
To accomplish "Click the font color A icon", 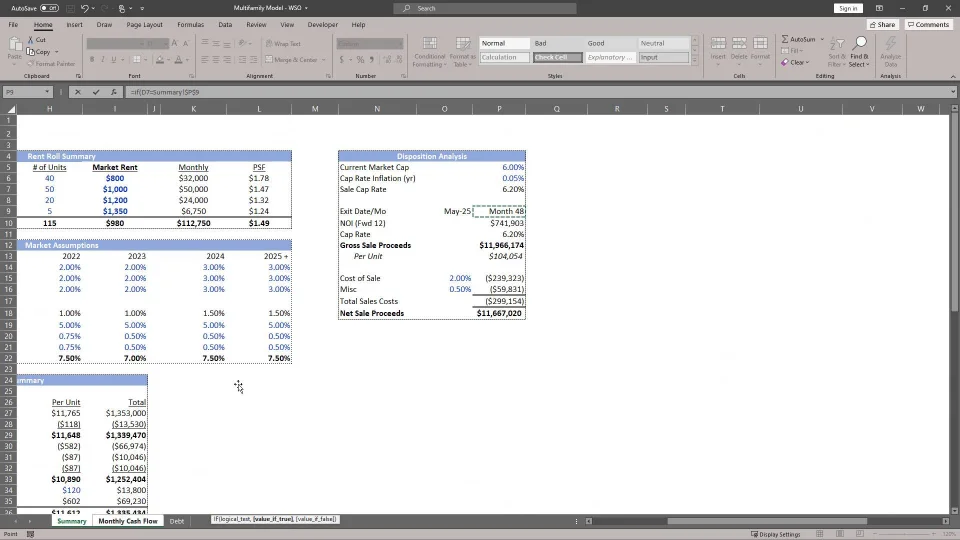I will pyautogui.click(x=178, y=60).
